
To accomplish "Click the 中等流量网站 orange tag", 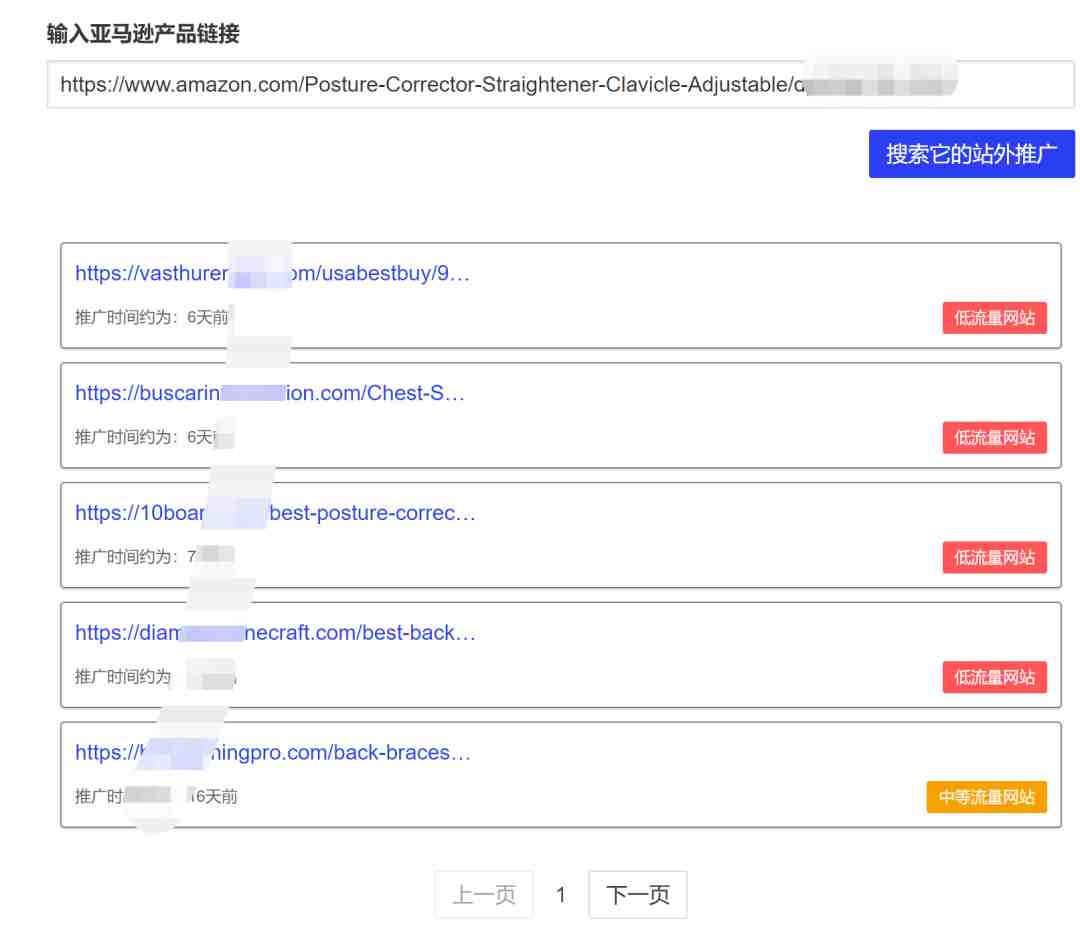I will point(986,797).
